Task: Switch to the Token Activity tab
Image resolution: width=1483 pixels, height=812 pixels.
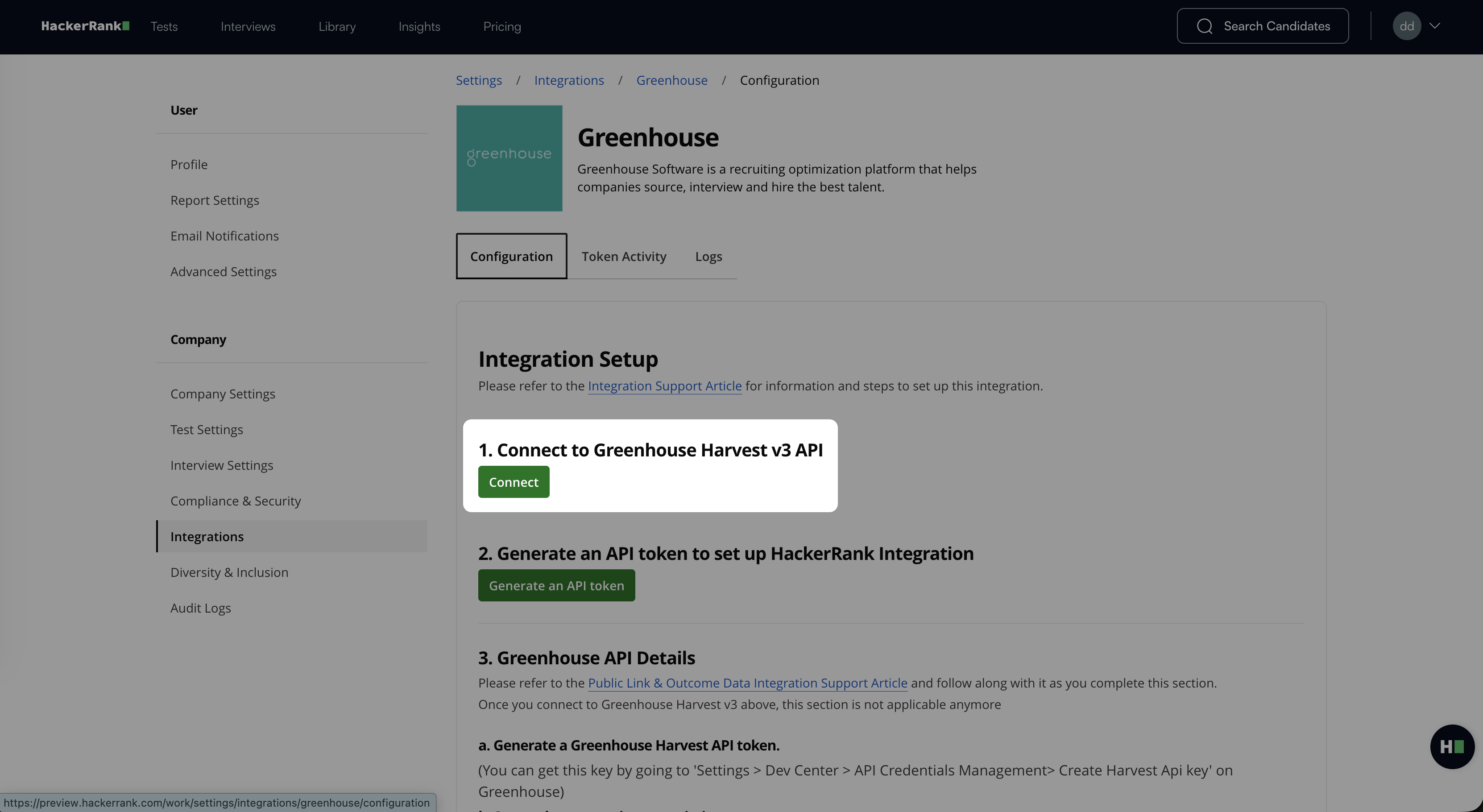Action: (x=623, y=256)
